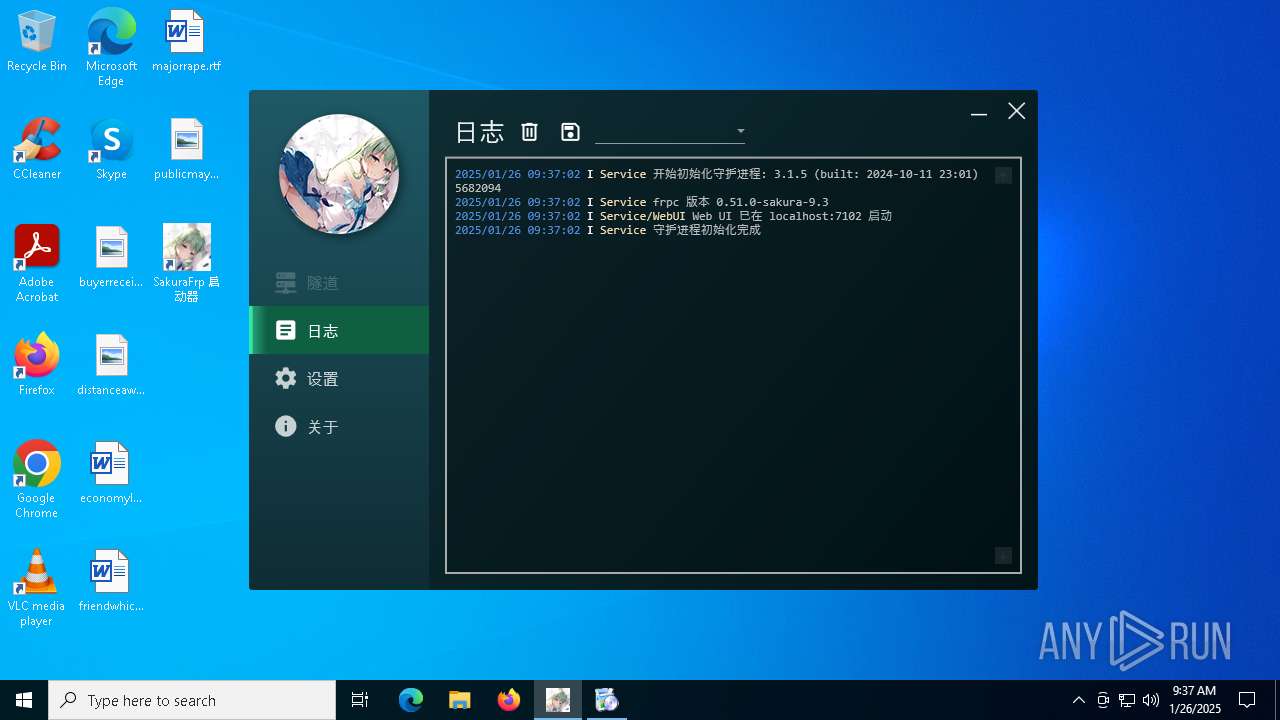The image size is (1280, 720).
Task: Click the settings gear icon in sidebar
Action: pos(286,378)
